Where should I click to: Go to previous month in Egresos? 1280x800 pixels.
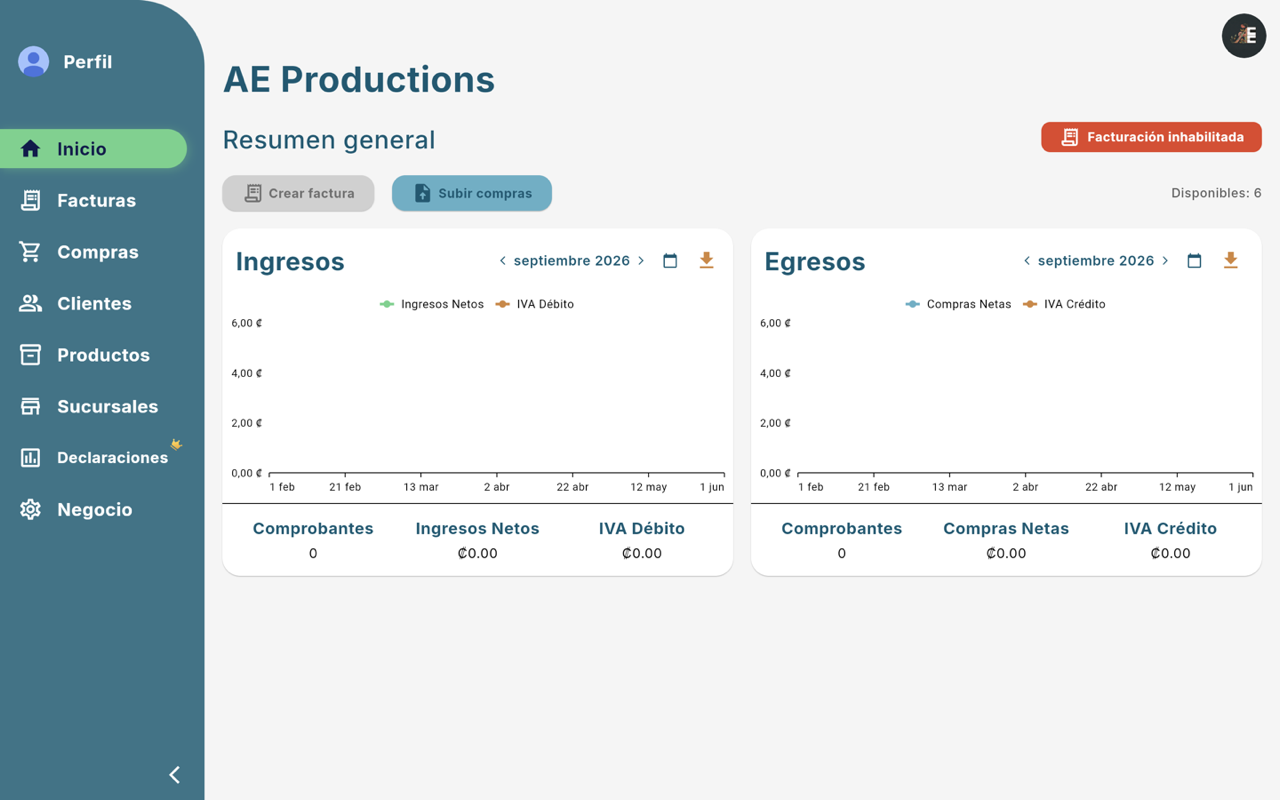click(x=1026, y=261)
